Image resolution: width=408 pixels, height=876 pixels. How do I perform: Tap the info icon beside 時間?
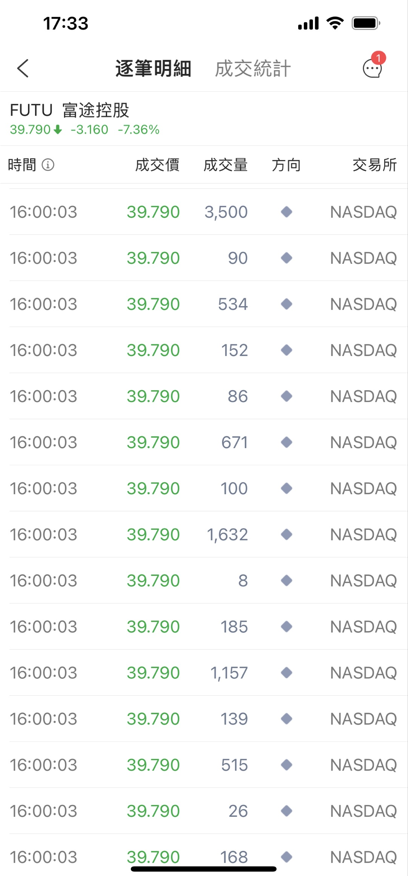coord(48,165)
